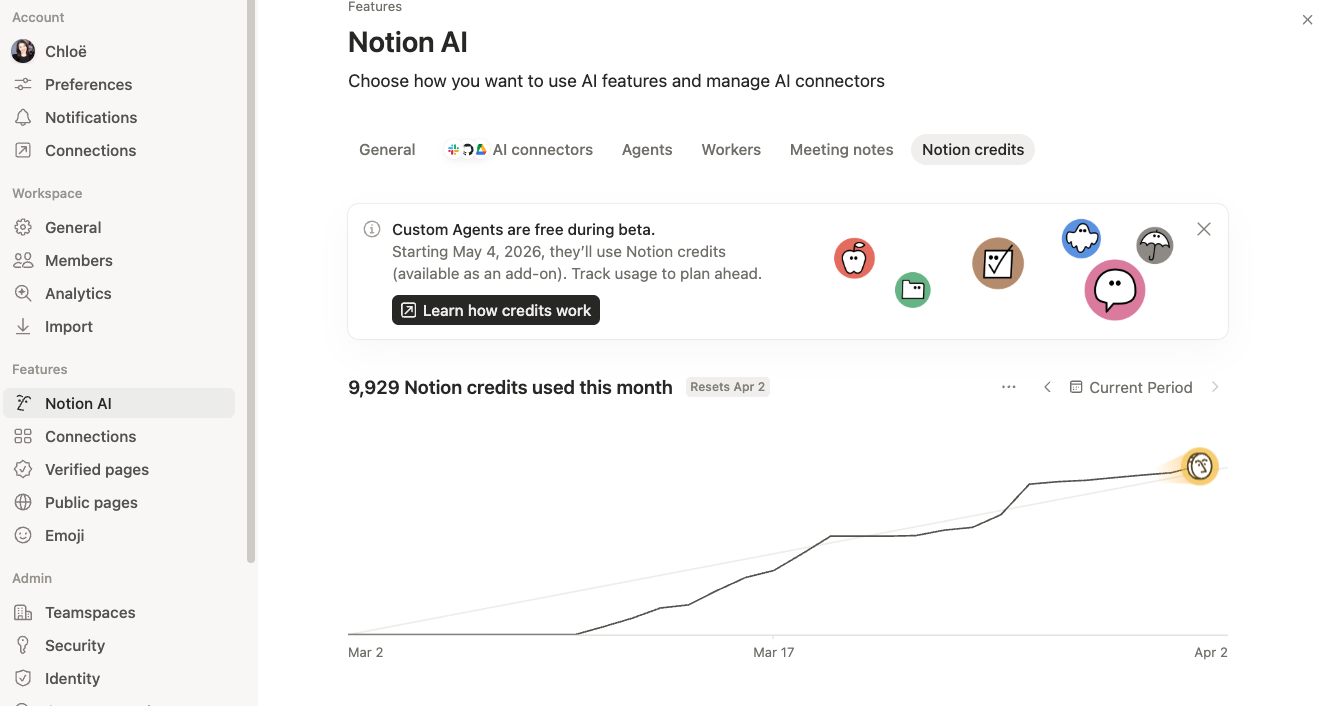The width and height of the screenshot is (1318, 706).
Task: Select the Notion AI sparkle icon in sidebar
Action: coord(23,402)
